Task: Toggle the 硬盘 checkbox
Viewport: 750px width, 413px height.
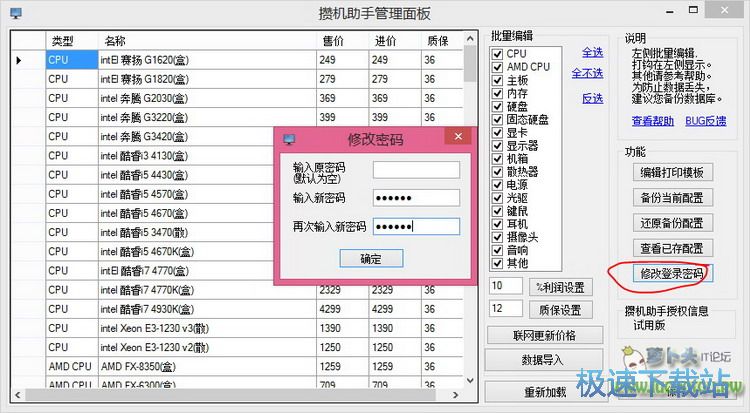Action: pyautogui.click(x=497, y=106)
